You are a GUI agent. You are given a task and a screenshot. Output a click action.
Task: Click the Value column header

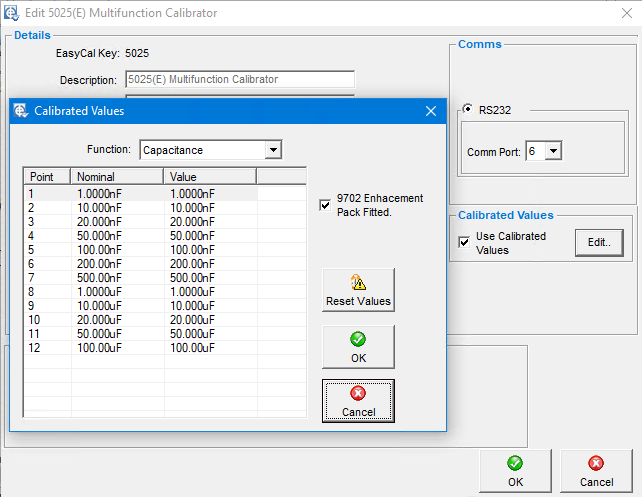[x=210, y=176]
